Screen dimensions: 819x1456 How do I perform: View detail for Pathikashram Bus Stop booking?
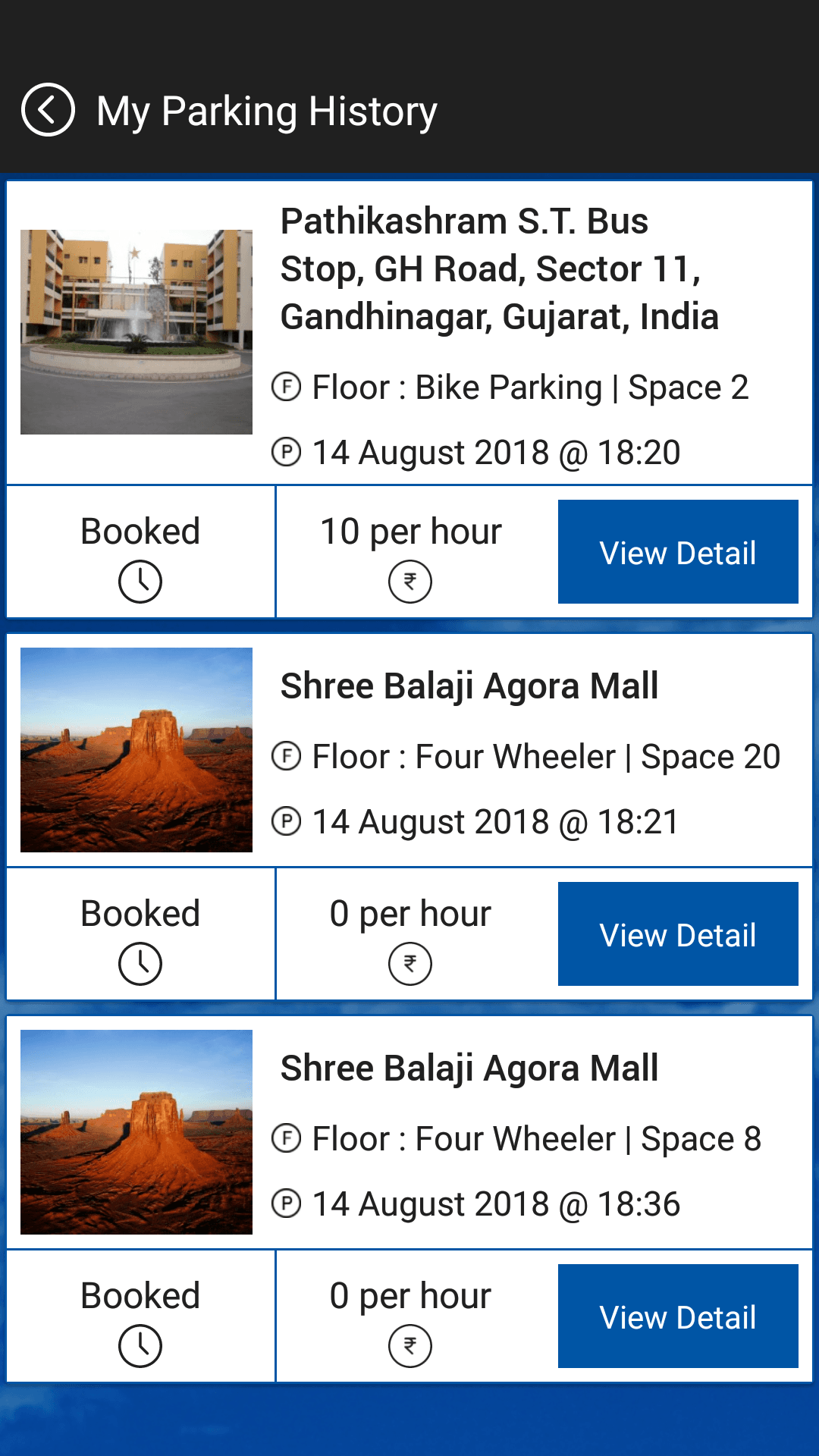pyautogui.click(x=678, y=552)
